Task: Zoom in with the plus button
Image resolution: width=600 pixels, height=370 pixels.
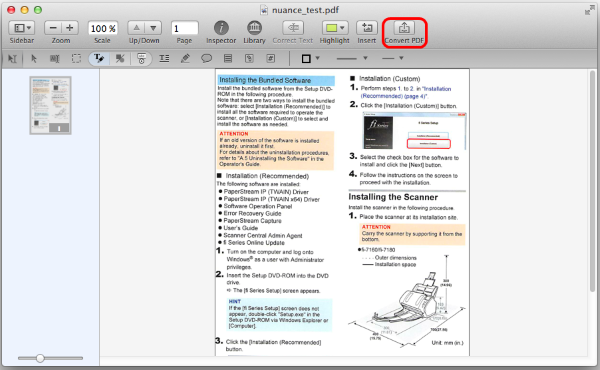Action: 70,28
